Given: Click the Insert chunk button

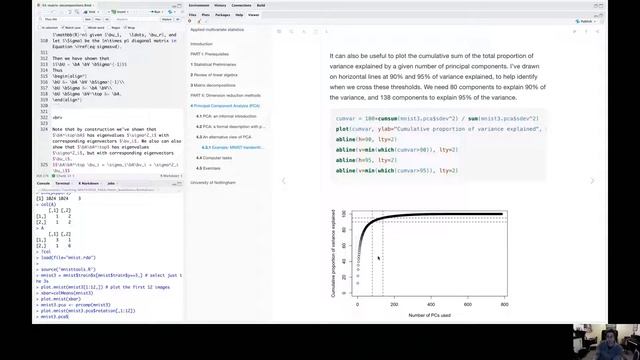Looking at the screenshot, I should click(x=120, y=12).
